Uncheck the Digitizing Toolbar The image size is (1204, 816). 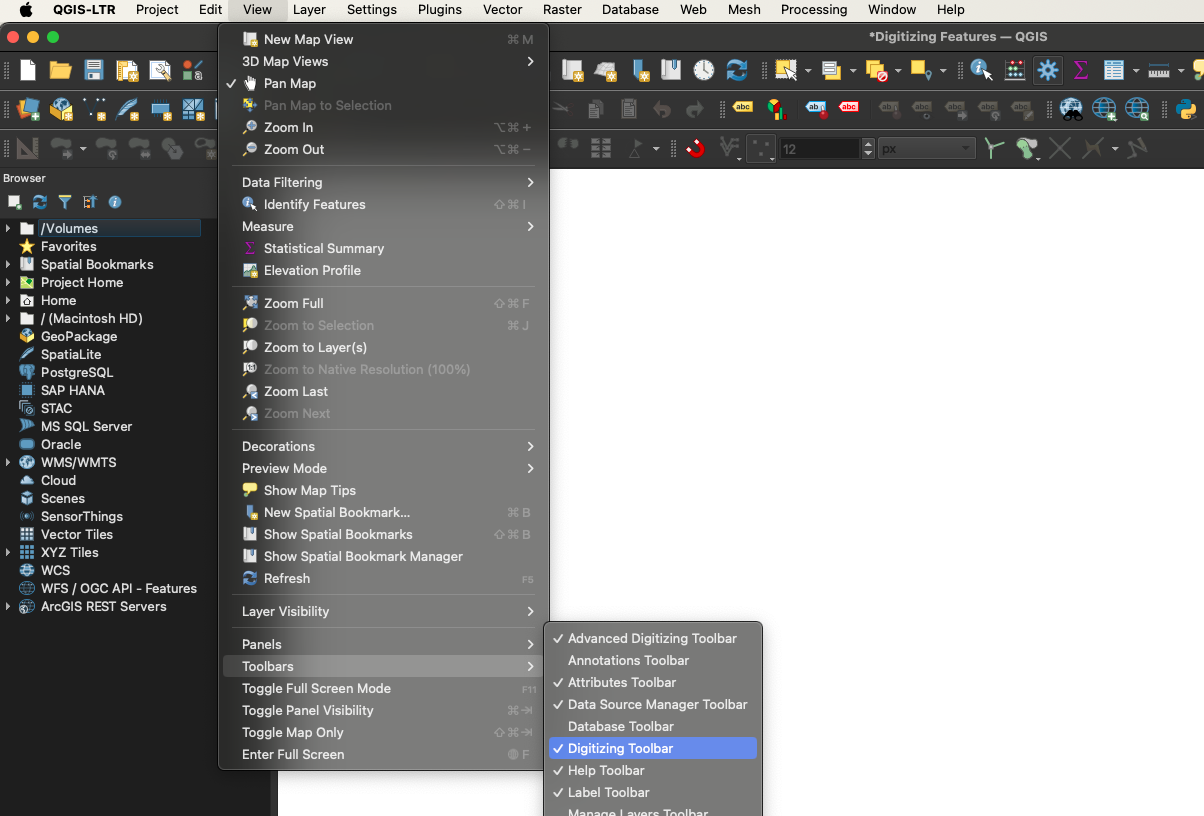653,748
